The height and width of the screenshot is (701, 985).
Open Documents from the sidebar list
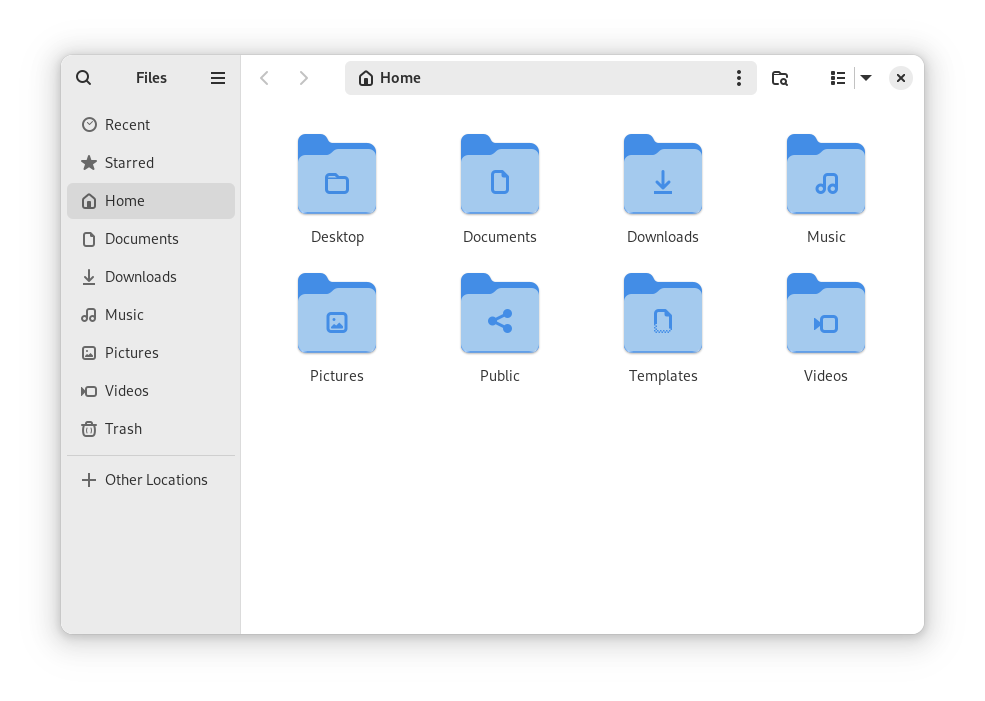141,238
